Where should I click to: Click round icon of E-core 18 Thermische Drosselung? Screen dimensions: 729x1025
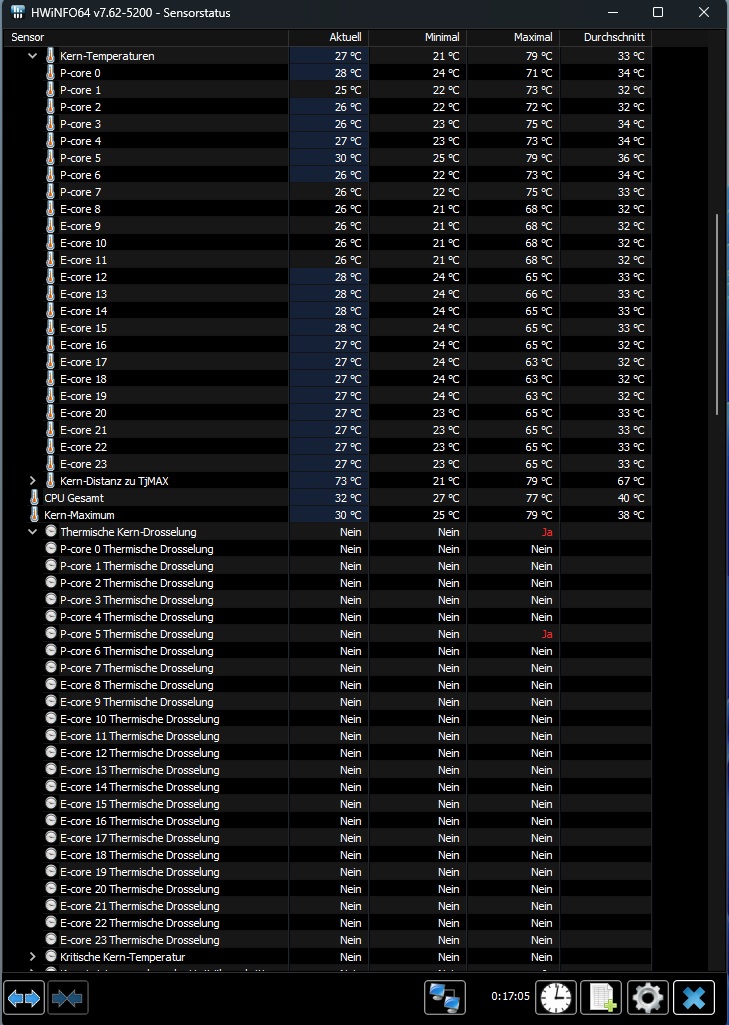click(51, 854)
